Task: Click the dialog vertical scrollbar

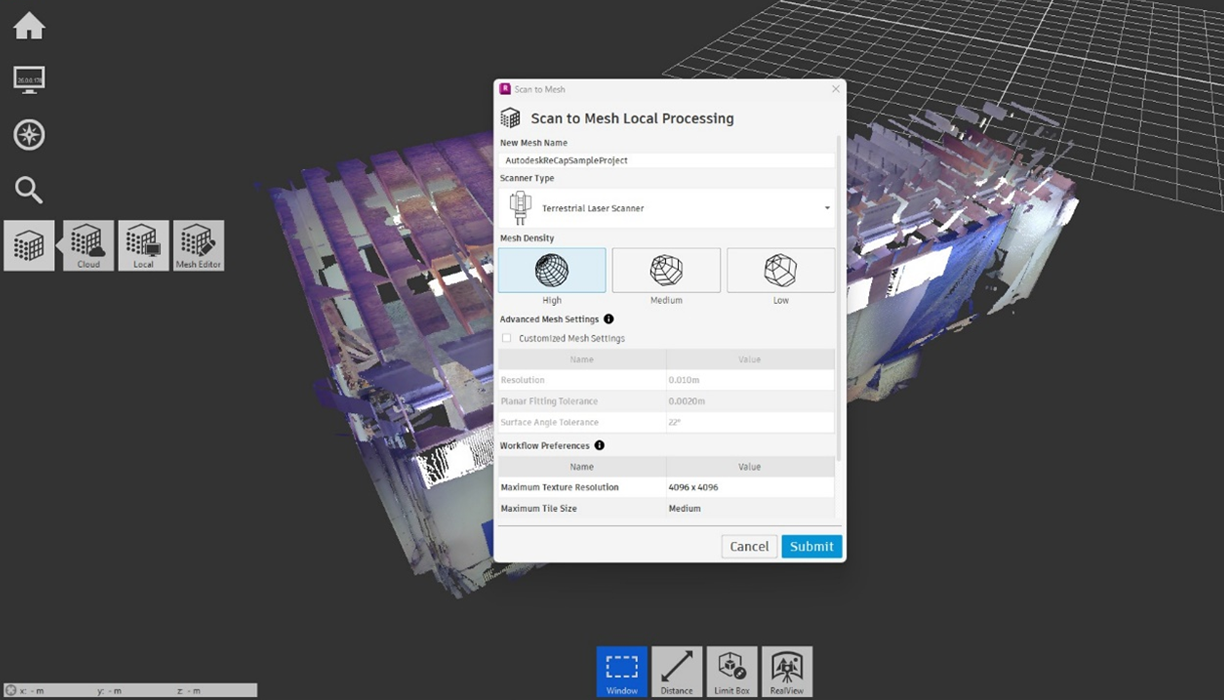Action: 840,300
